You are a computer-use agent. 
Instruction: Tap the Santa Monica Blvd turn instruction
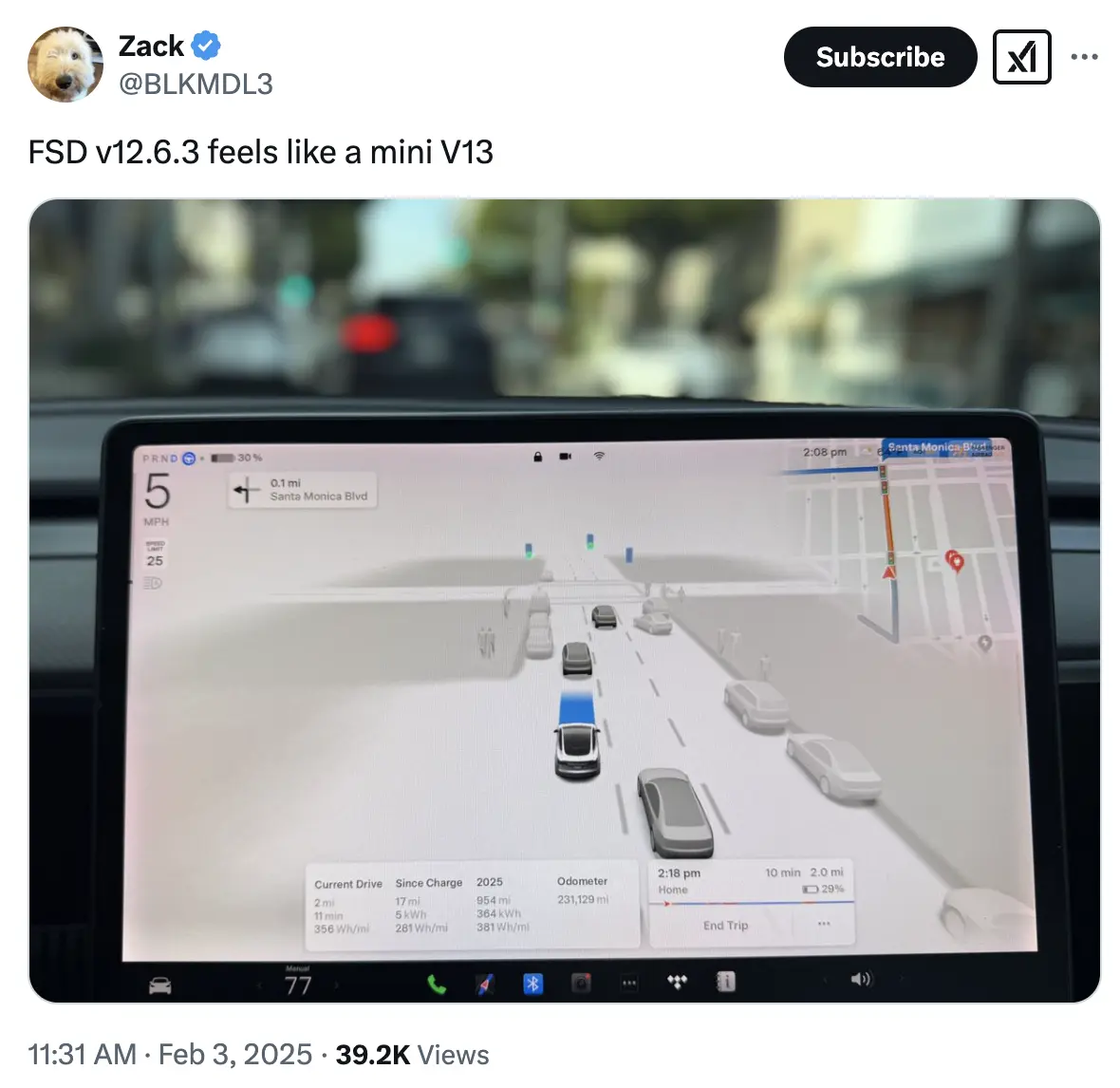coord(302,490)
